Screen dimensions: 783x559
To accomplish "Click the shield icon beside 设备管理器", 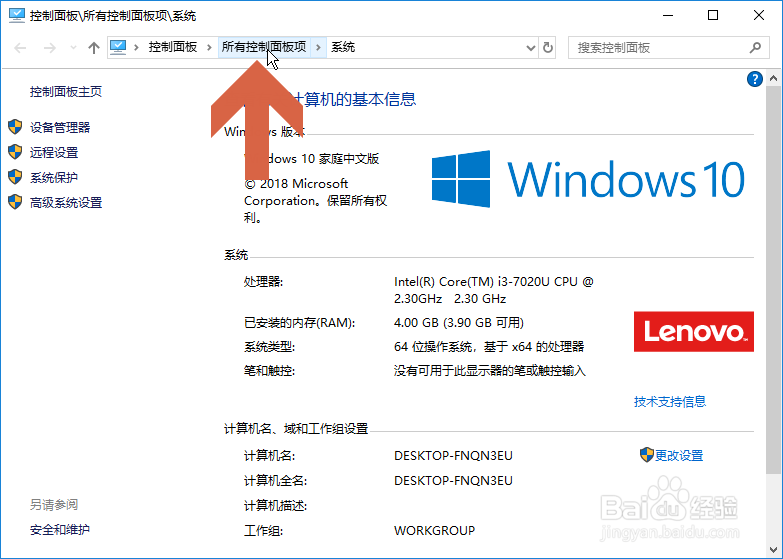I will (15, 127).
